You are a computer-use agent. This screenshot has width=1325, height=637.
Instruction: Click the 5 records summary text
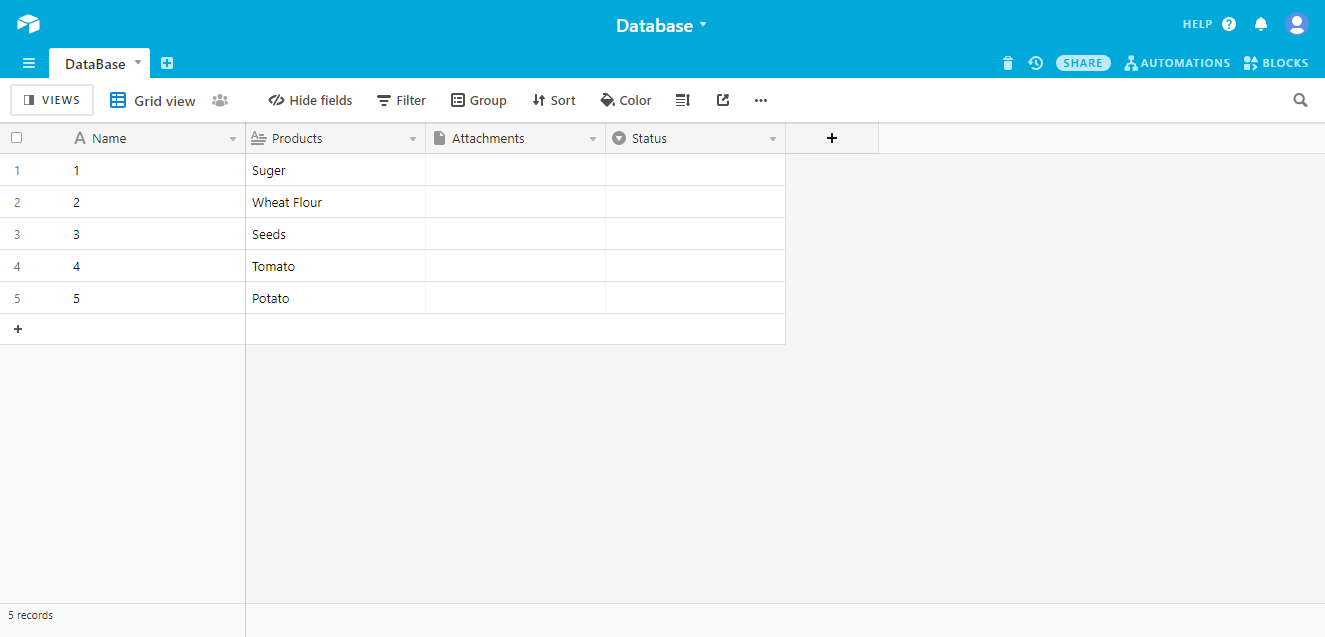[x=31, y=615]
